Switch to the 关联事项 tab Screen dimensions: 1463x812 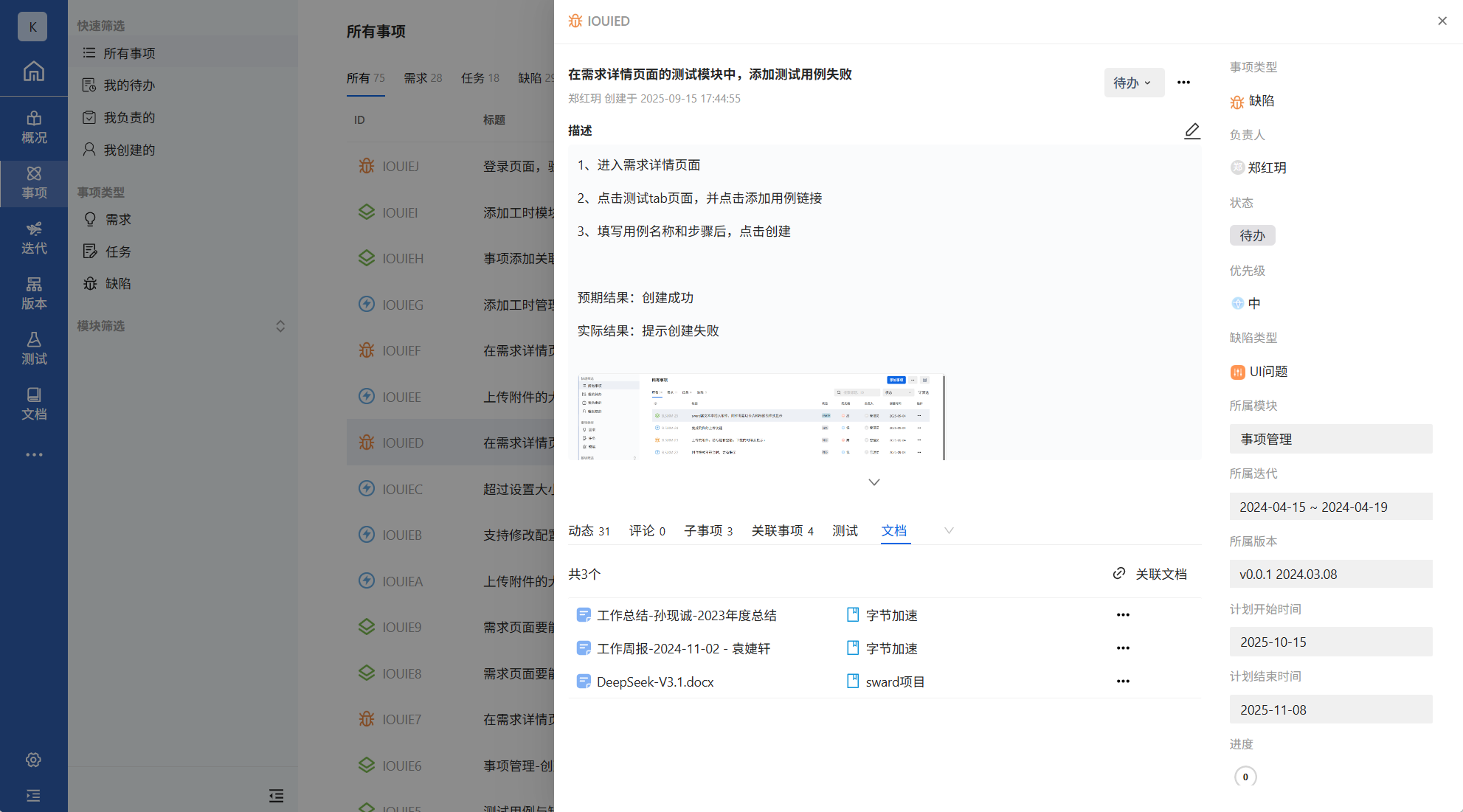(782, 531)
